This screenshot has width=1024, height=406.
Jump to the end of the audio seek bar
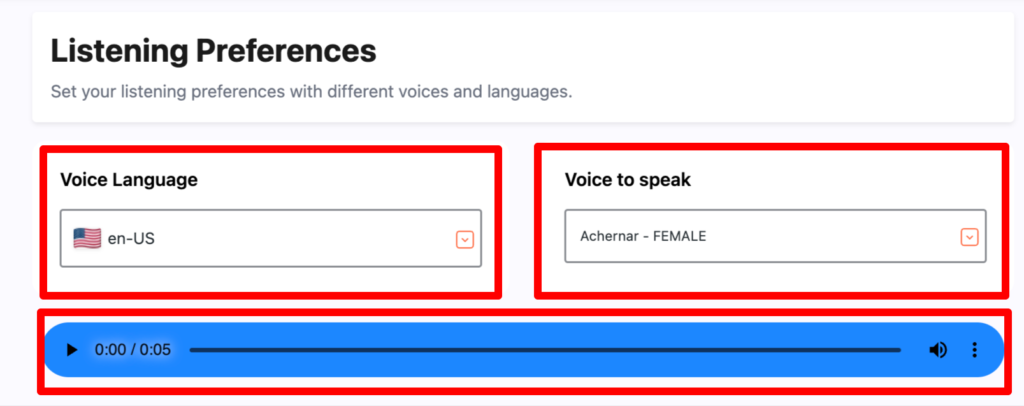pyautogui.click(x=899, y=351)
